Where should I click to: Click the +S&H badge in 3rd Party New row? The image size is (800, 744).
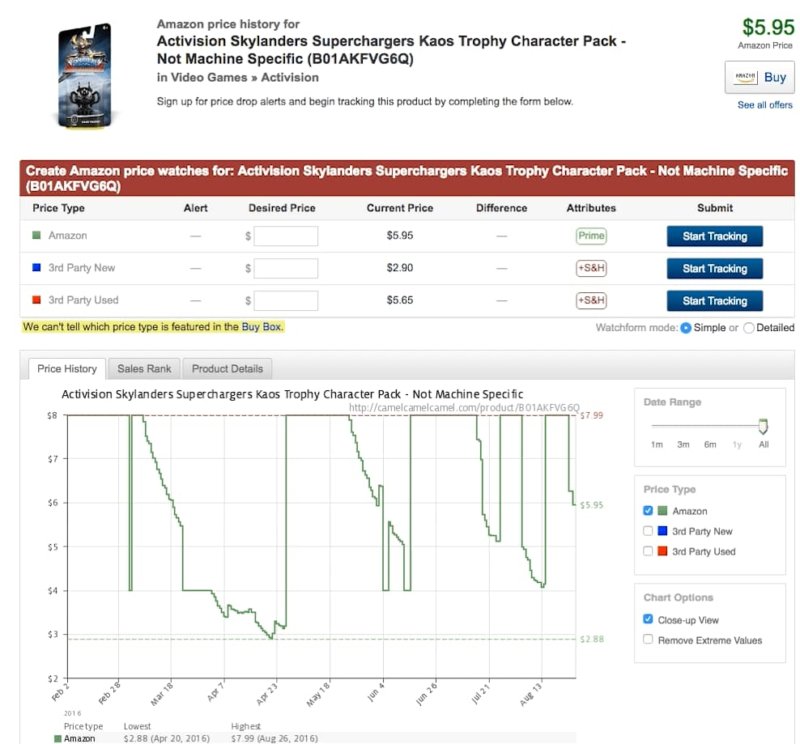point(591,268)
